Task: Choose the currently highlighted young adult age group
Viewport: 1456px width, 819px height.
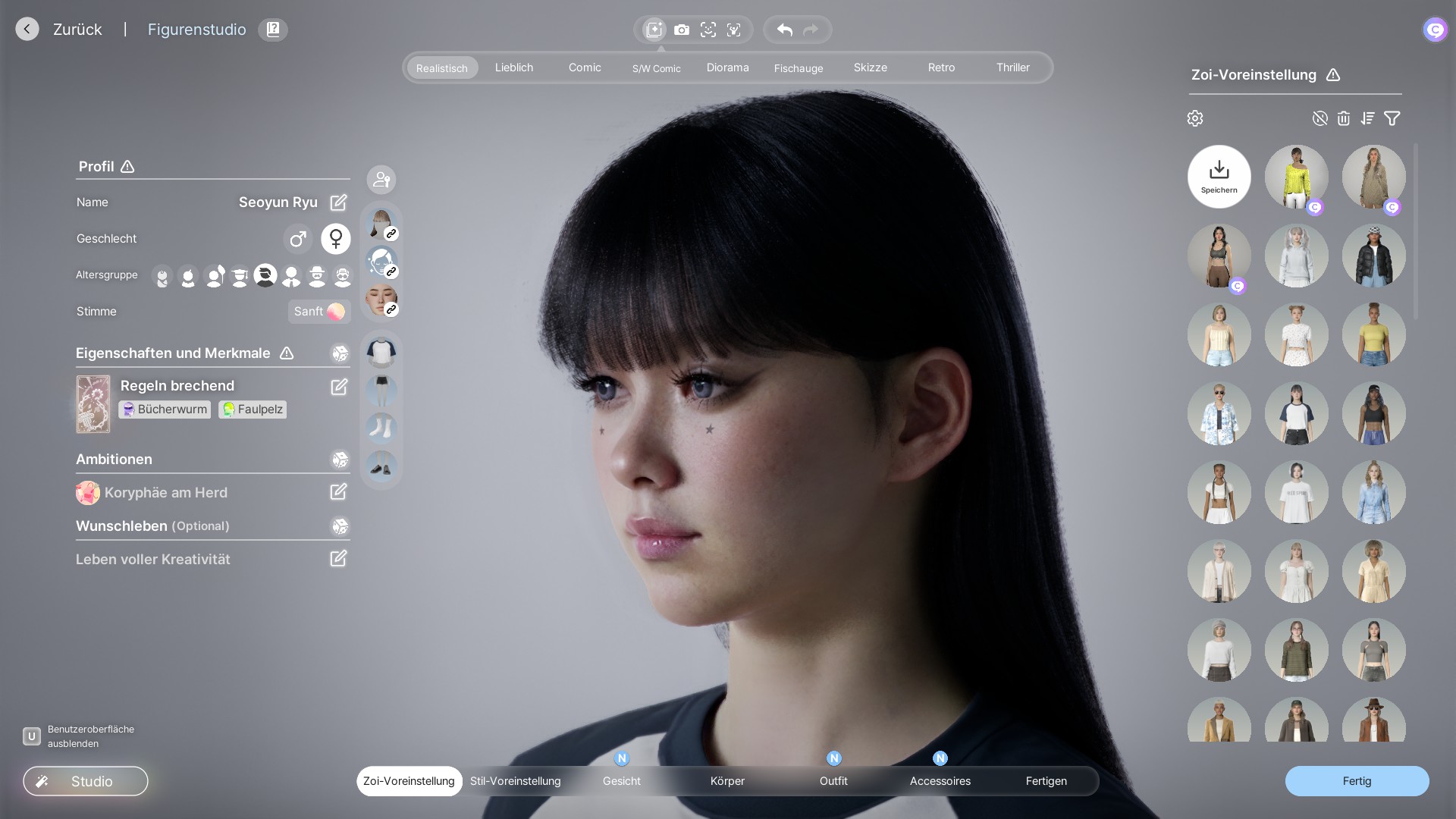Action: pos(265,275)
